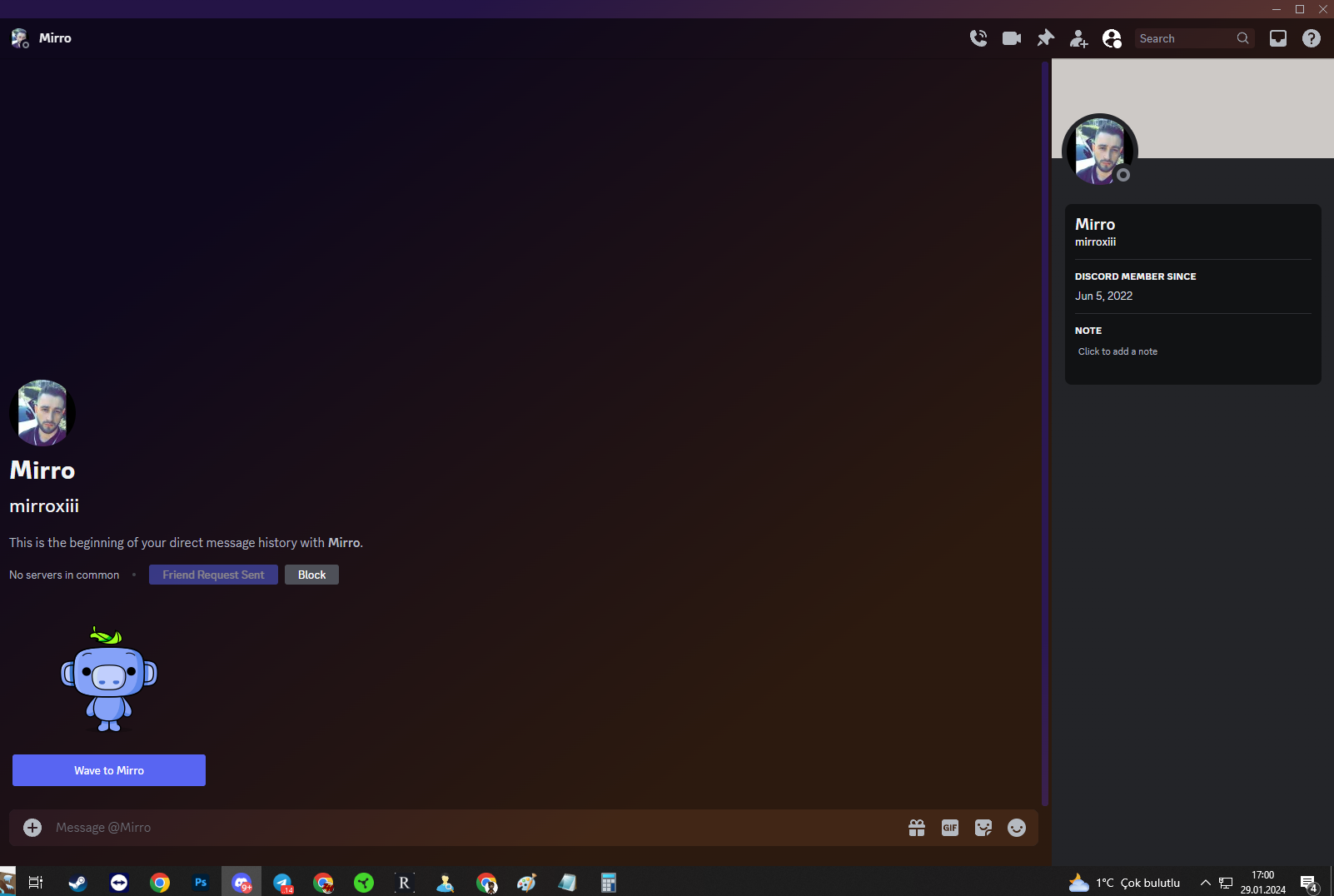This screenshot has height=896, width=1334.
Task: Open the attachment plus button
Action: click(32, 828)
